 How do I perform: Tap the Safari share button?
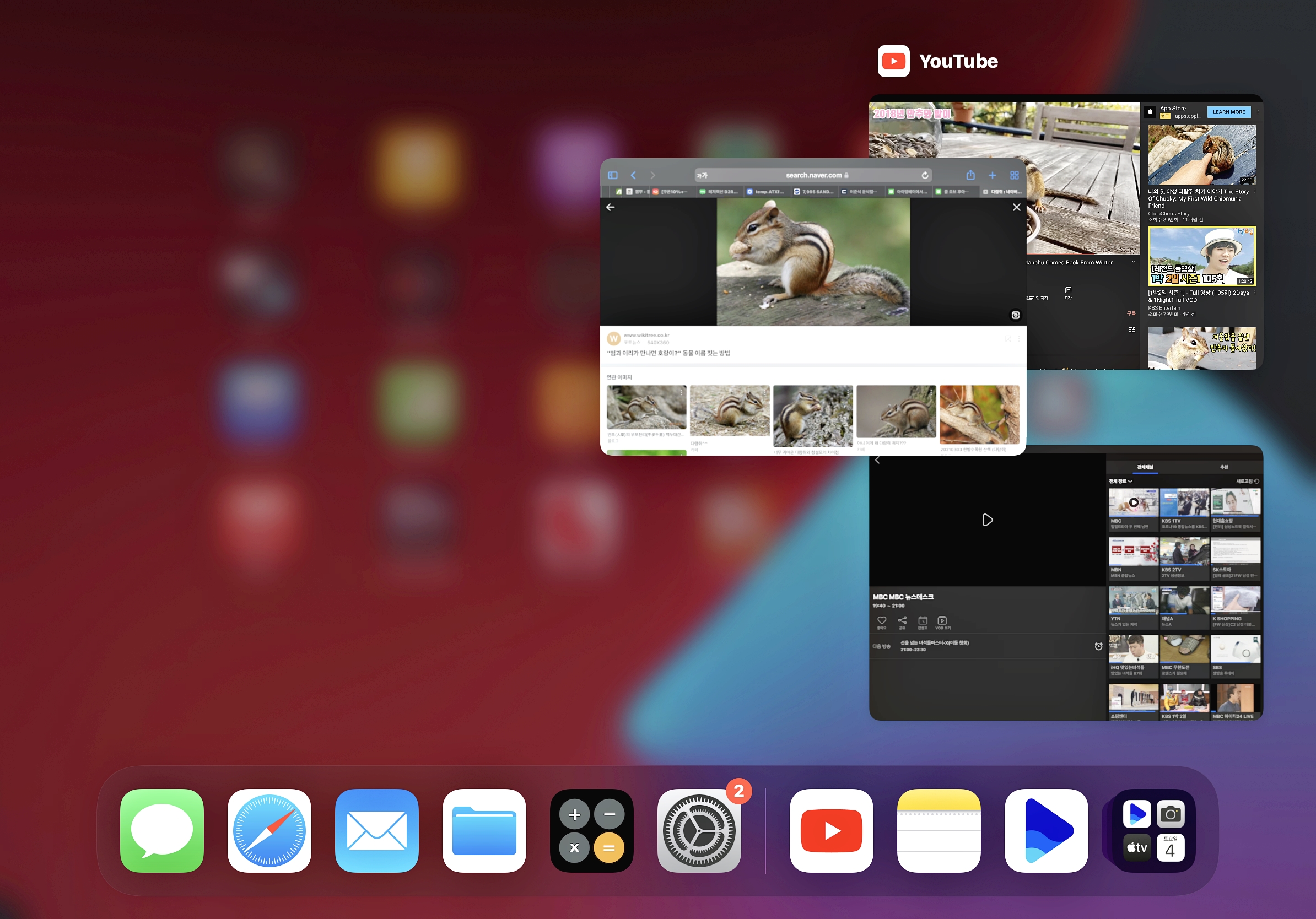[x=970, y=175]
